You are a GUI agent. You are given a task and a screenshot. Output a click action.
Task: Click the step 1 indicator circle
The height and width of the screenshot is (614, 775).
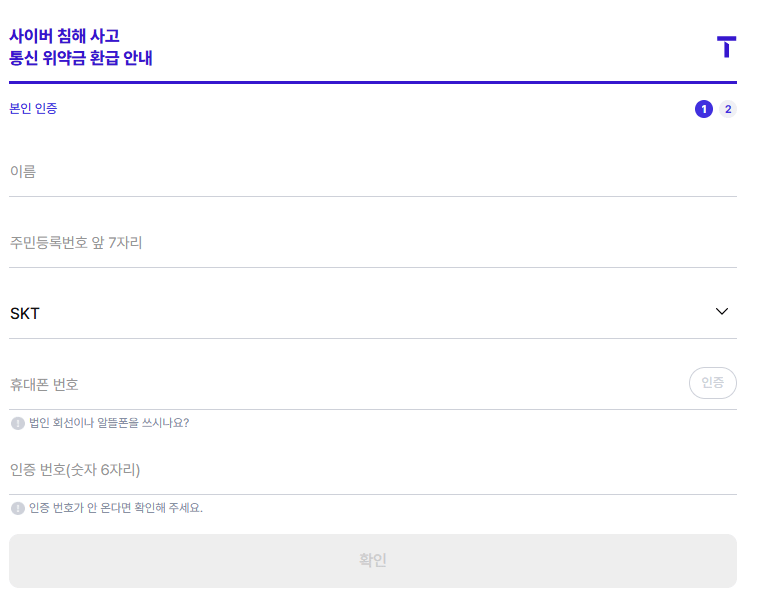tap(704, 109)
